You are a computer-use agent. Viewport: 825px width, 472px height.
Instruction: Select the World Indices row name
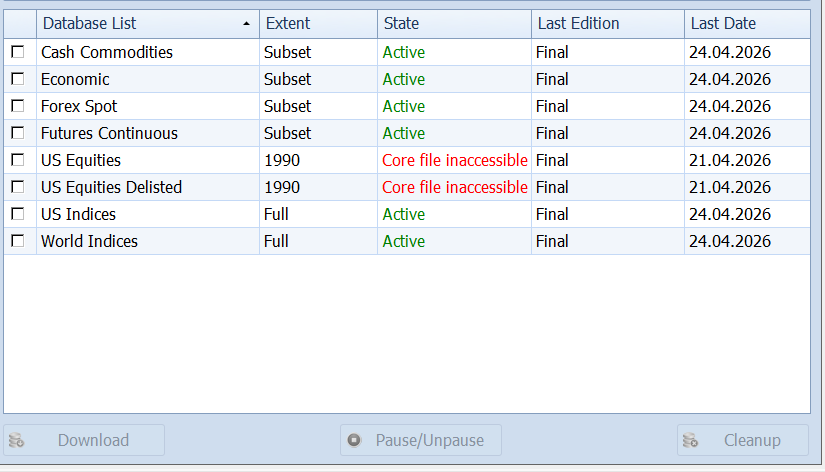[x=89, y=241]
